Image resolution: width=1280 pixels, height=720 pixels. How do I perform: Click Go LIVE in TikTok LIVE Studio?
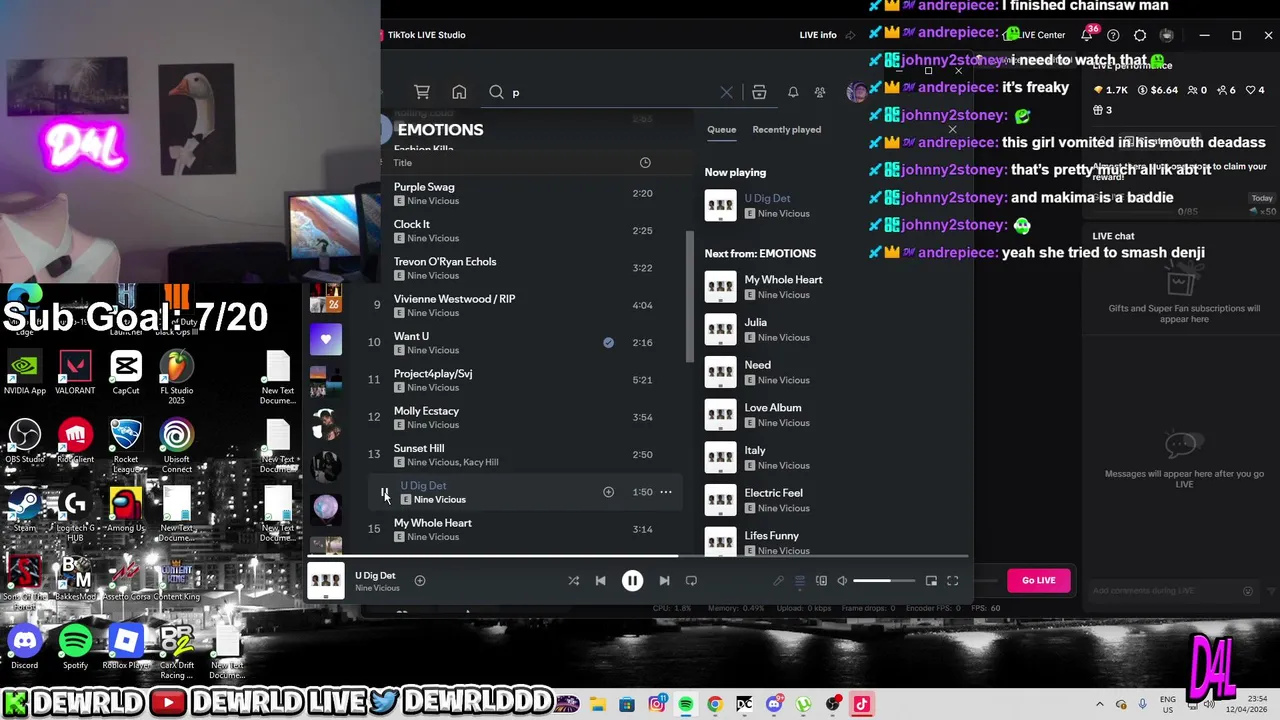(x=1038, y=580)
